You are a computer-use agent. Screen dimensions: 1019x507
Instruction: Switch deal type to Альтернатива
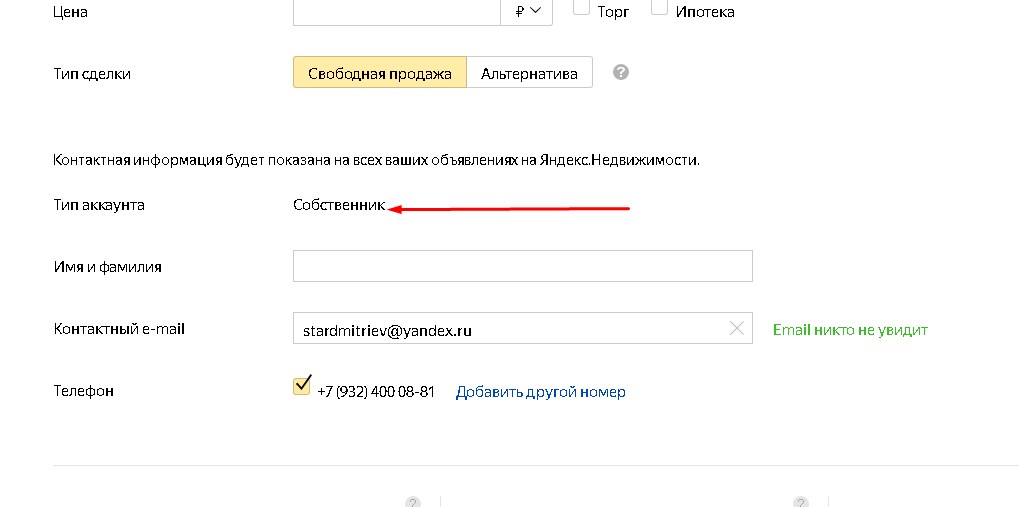click(x=529, y=72)
